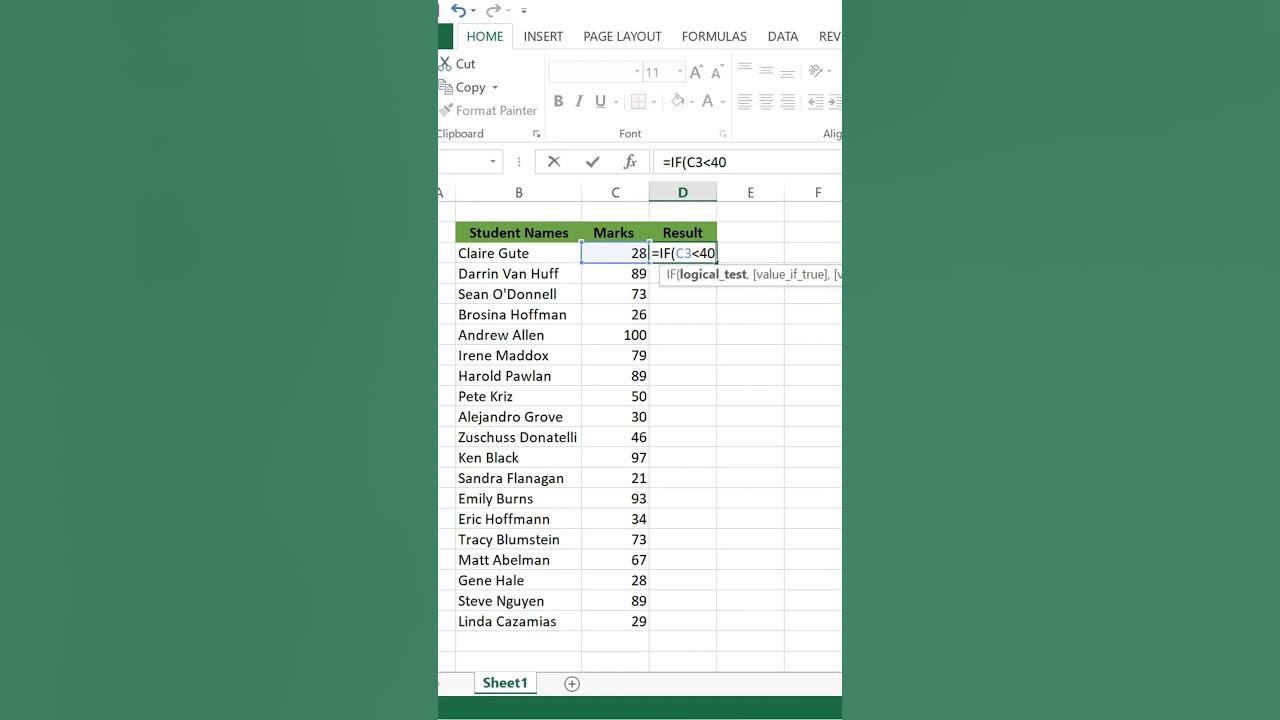
Task: Click the Font Color A icon
Action: pos(708,101)
